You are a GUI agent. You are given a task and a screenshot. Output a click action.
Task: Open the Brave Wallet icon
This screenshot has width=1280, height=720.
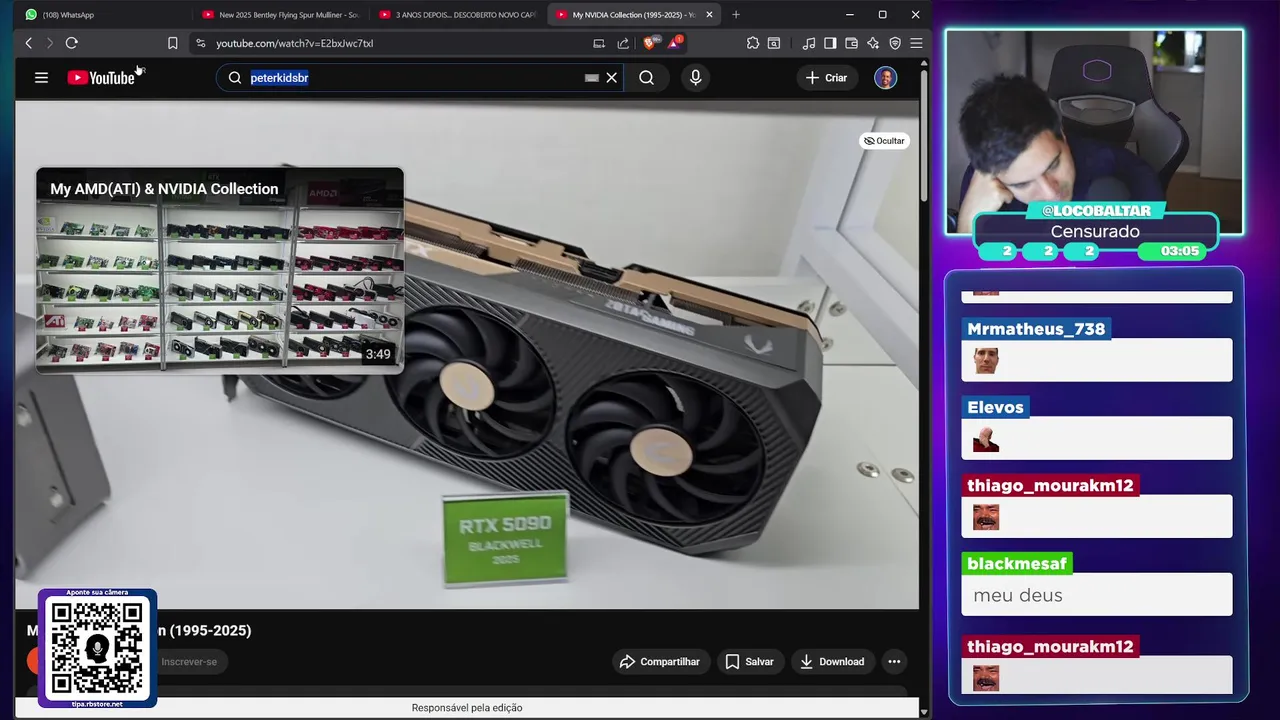pos(851,43)
